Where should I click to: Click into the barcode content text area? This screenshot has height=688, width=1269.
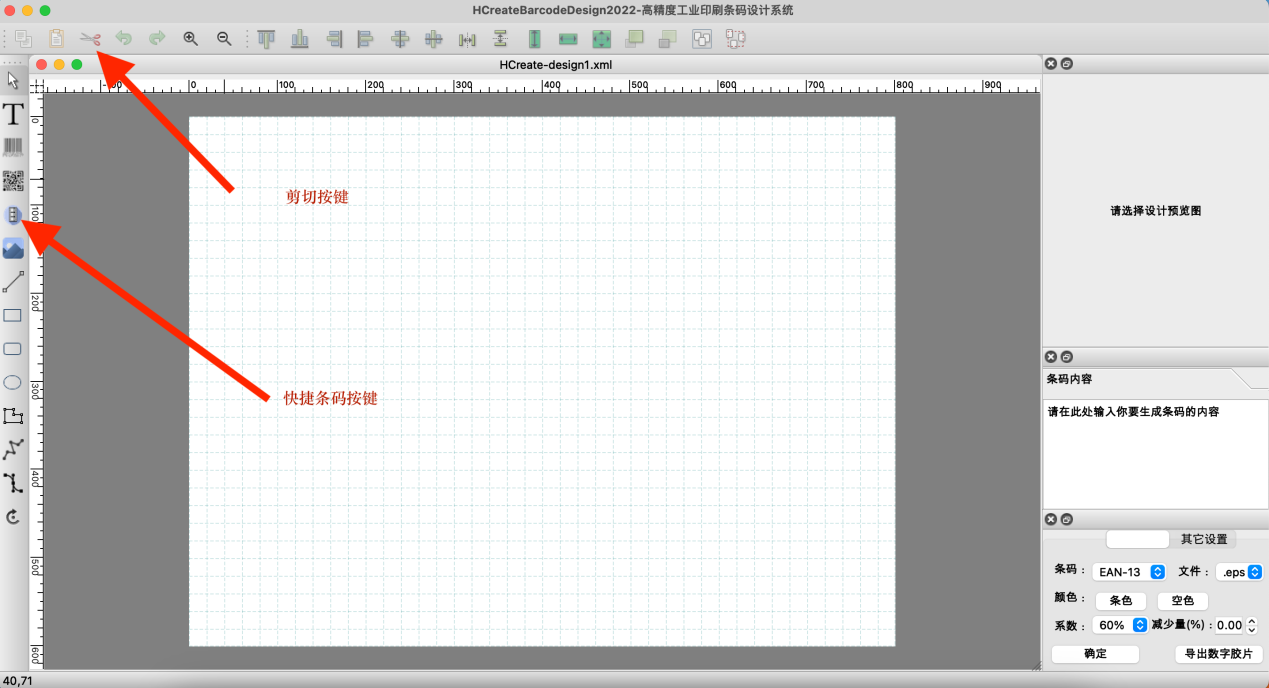click(1155, 450)
